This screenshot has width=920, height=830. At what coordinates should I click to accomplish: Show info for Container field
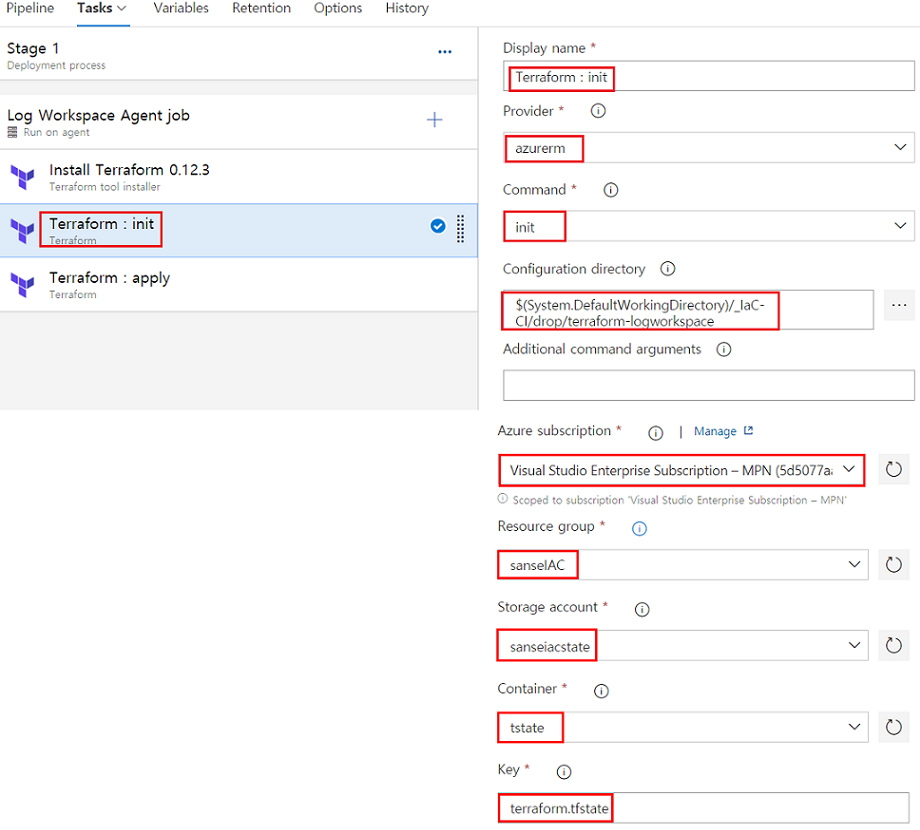tap(601, 691)
